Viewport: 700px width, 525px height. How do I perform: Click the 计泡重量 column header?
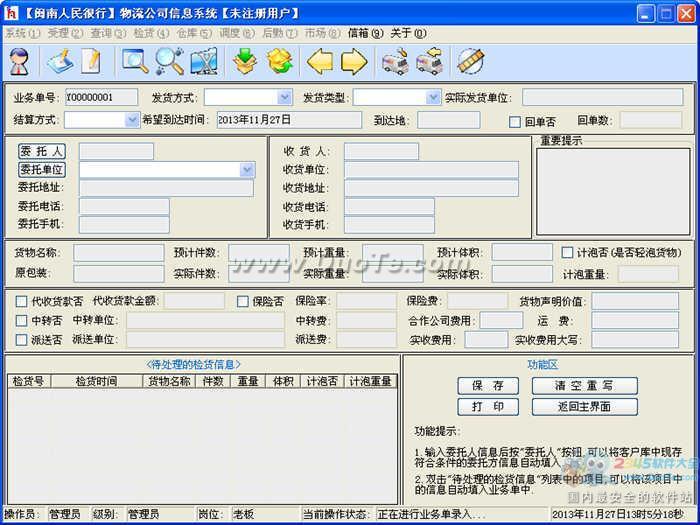coord(370,381)
